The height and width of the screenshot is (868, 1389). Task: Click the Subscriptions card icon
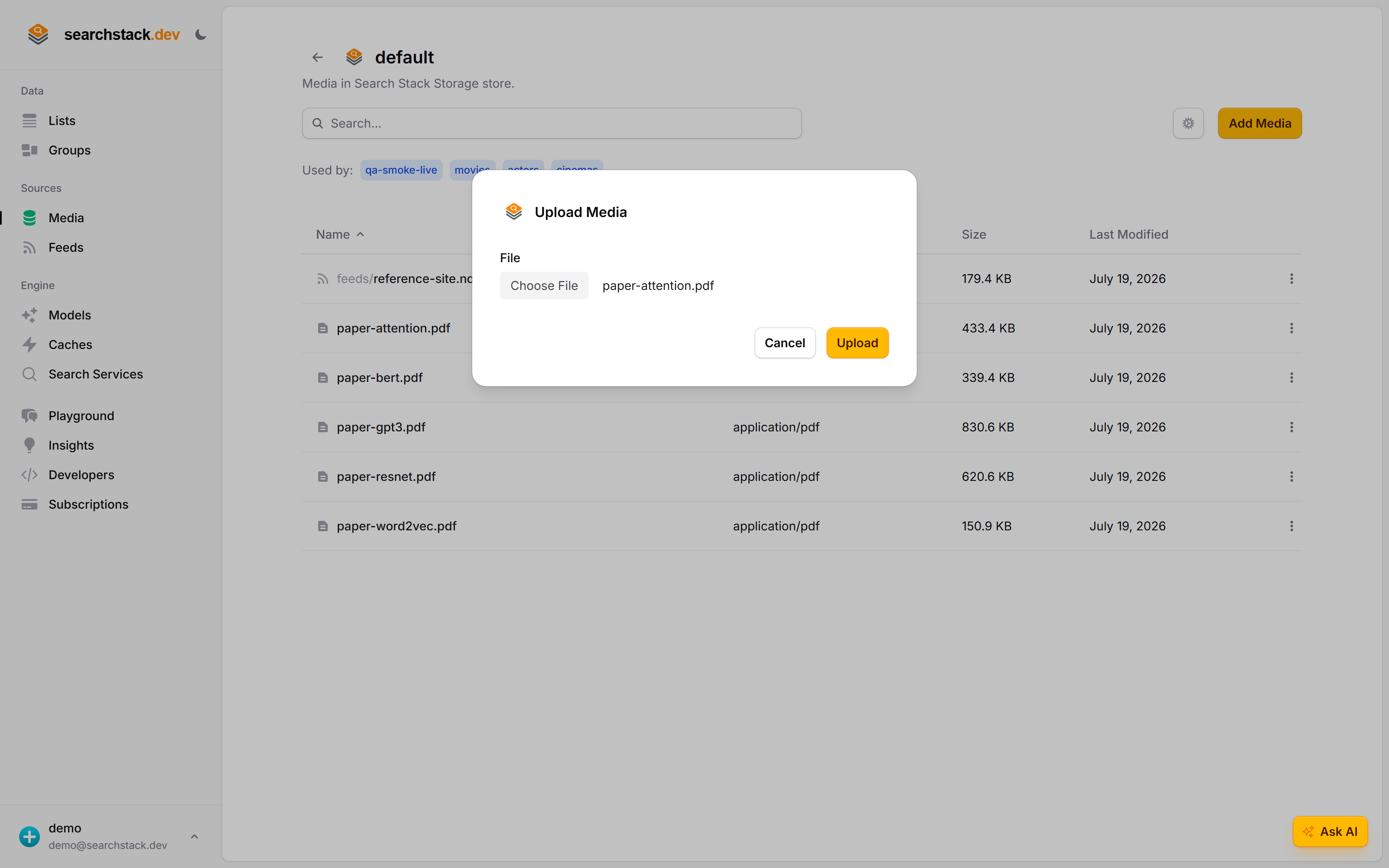coord(29,505)
